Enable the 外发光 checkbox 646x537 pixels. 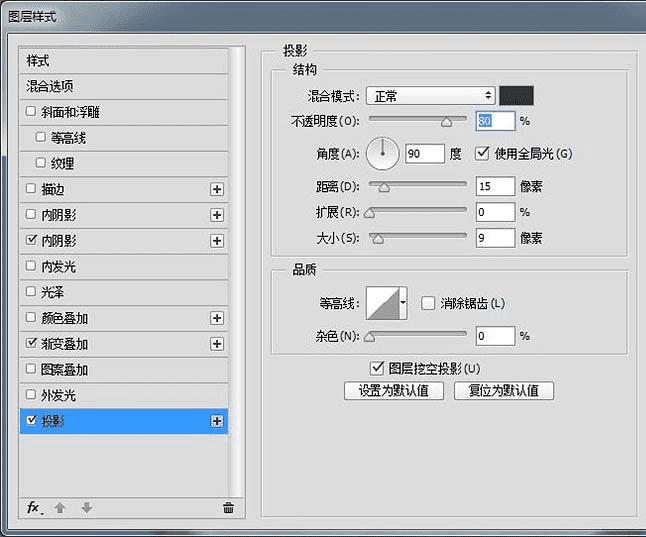(x=30, y=394)
